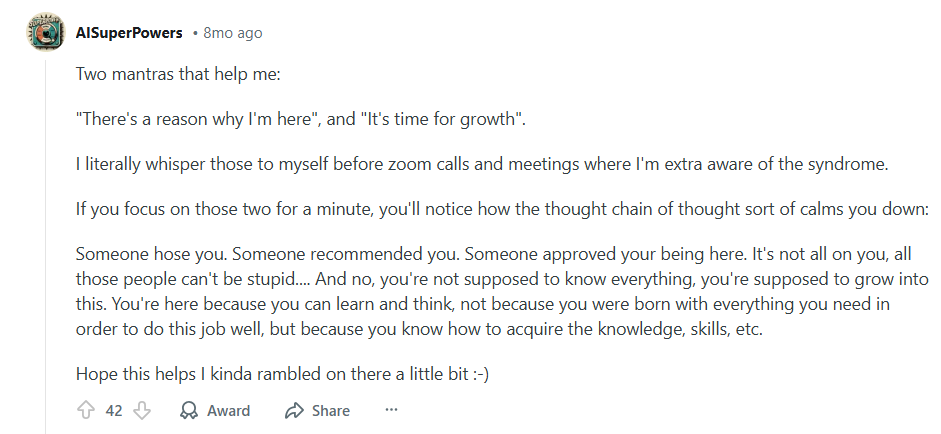Click the vote count 42

point(113,410)
